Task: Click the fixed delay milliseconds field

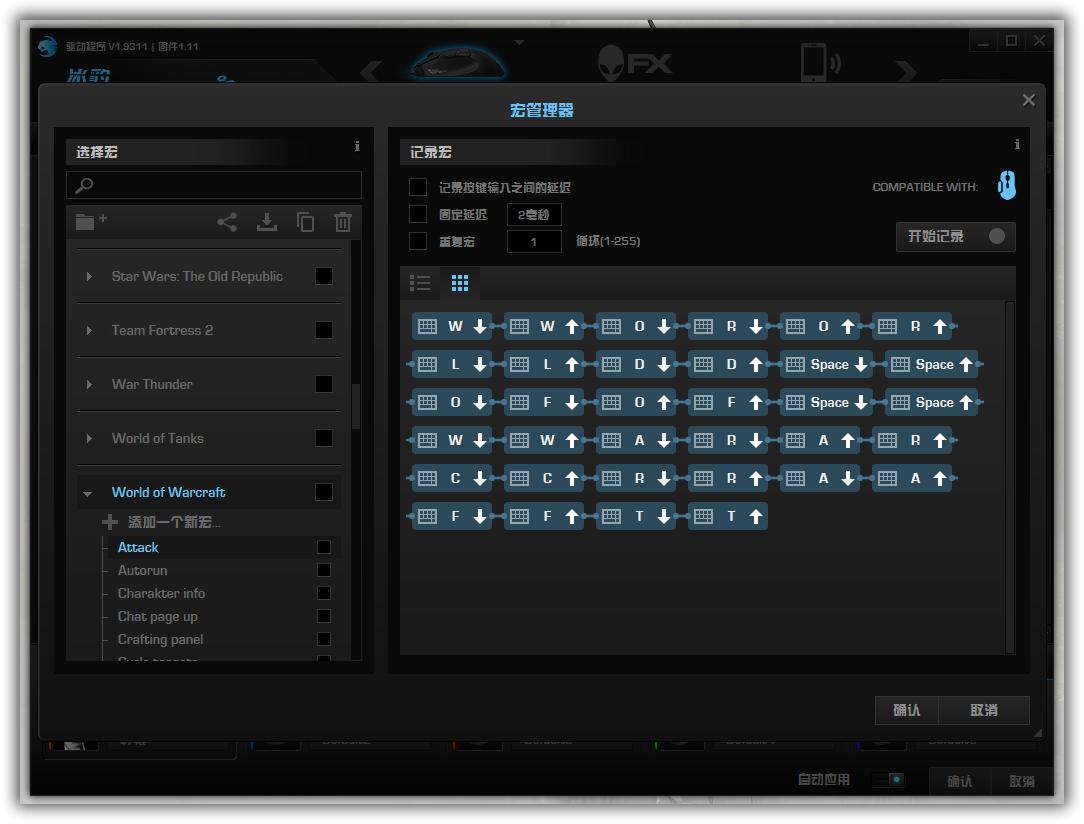Action: (x=534, y=214)
